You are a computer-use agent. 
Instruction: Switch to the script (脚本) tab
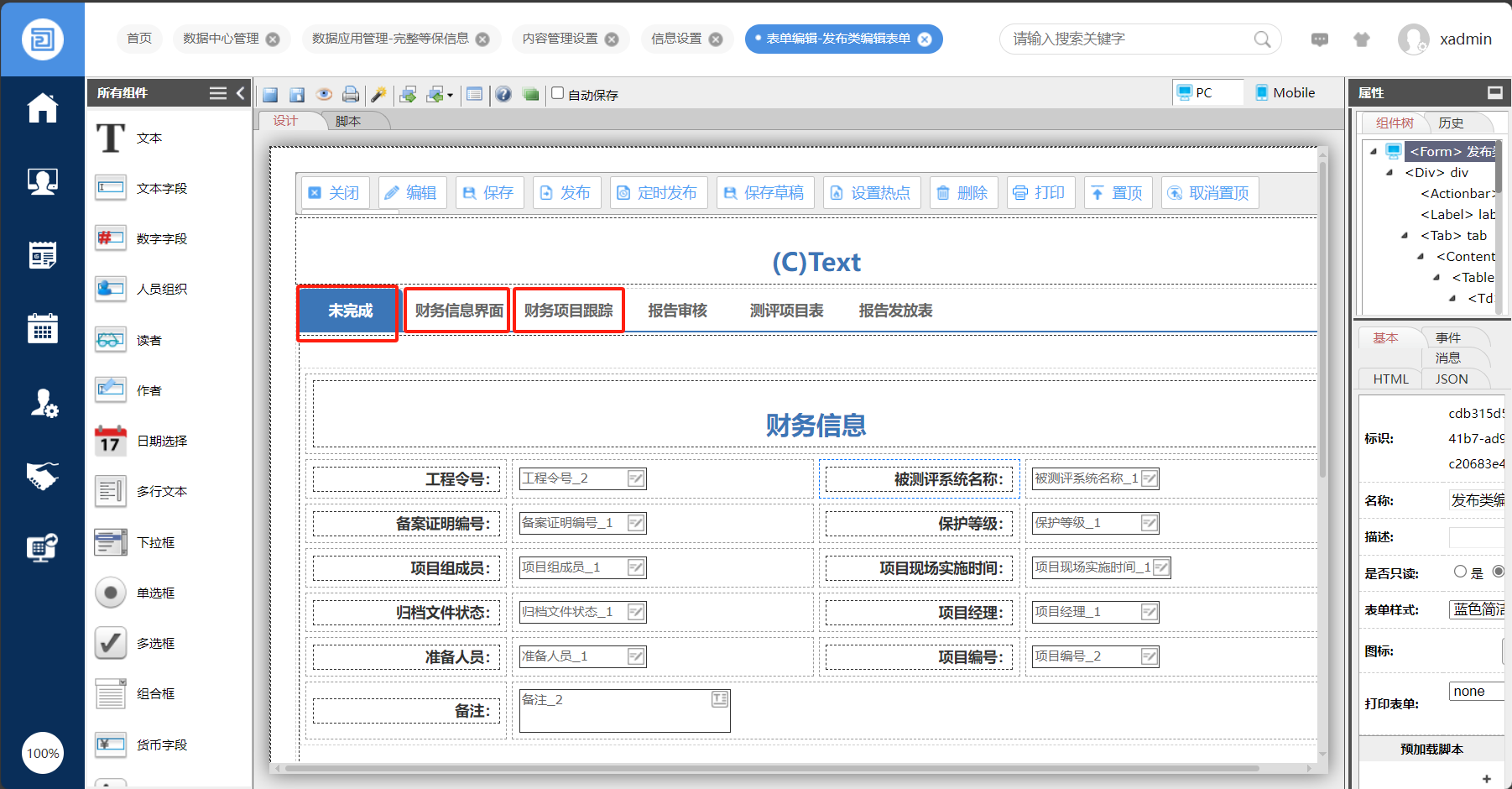click(x=348, y=121)
